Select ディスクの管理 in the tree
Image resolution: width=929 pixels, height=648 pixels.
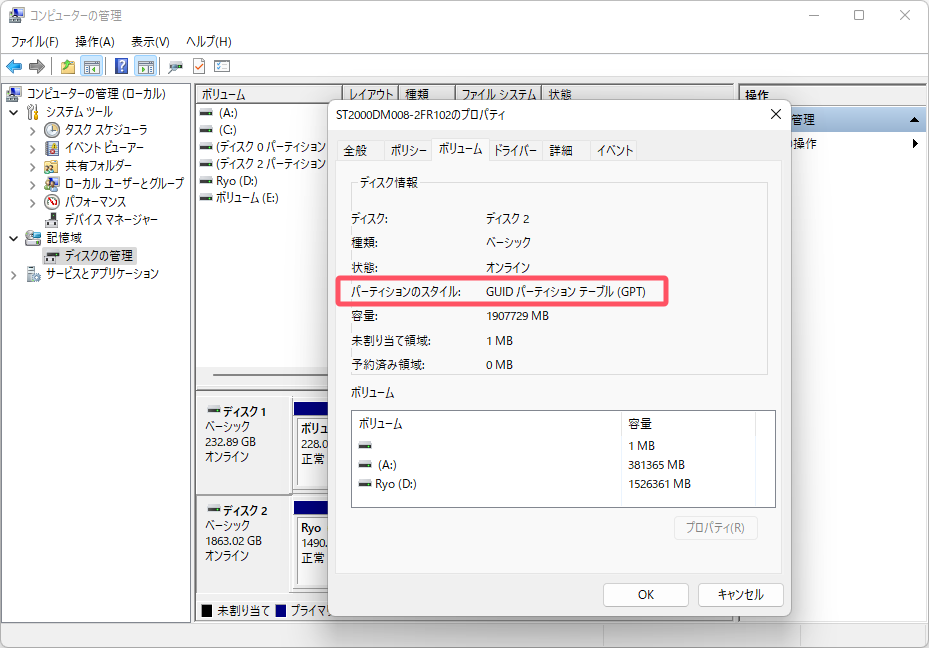[x=99, y=256]
